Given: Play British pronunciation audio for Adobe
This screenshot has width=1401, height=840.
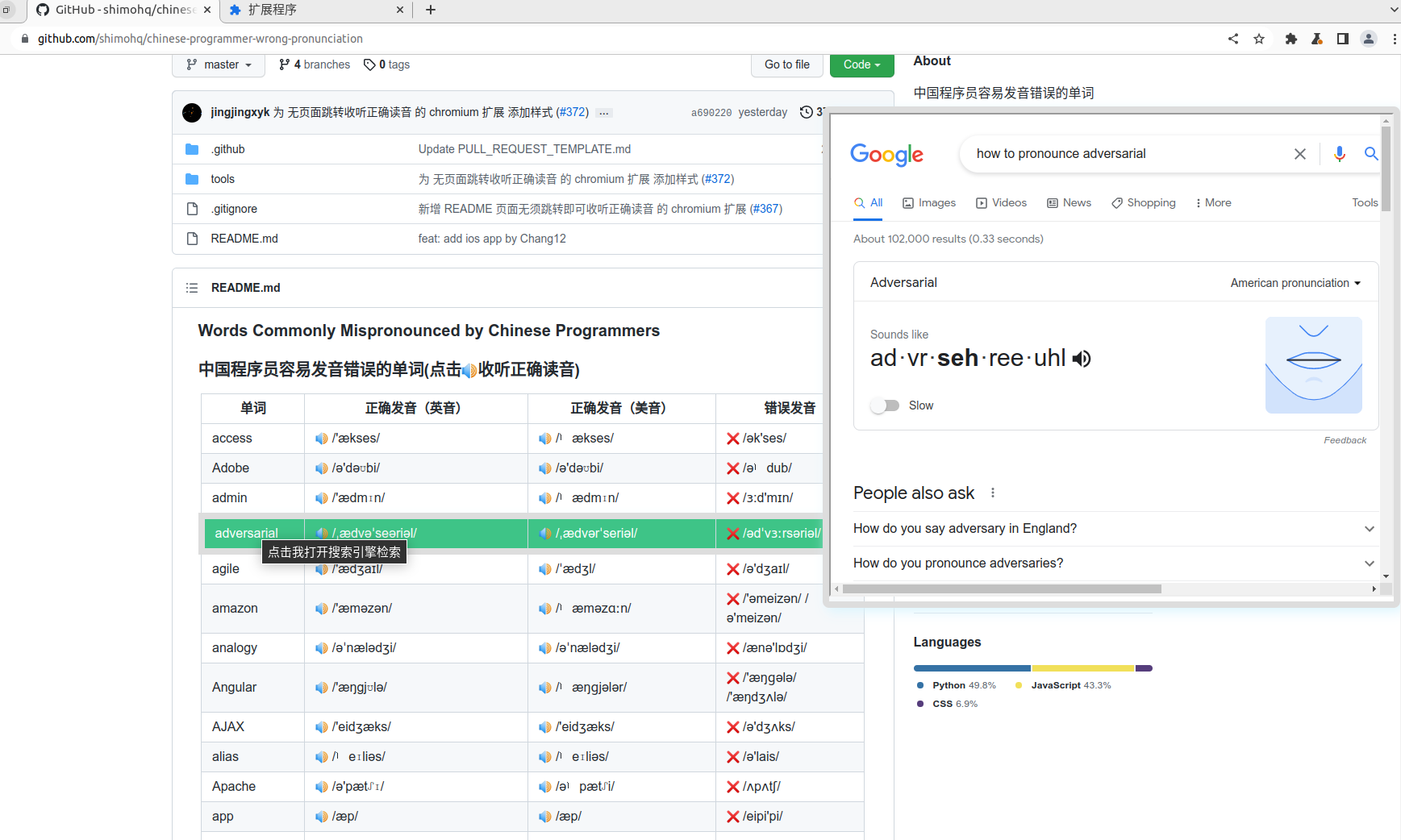Looking at the screenshot, I should click(x=321, y=468).
